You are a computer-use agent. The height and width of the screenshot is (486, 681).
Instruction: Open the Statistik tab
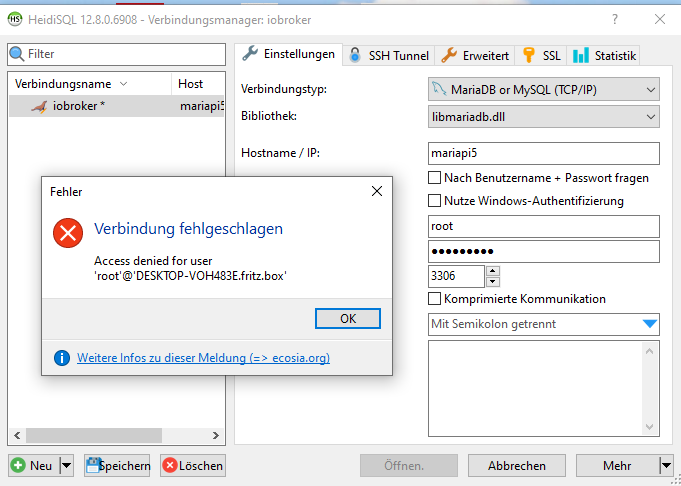pos(604,56)
